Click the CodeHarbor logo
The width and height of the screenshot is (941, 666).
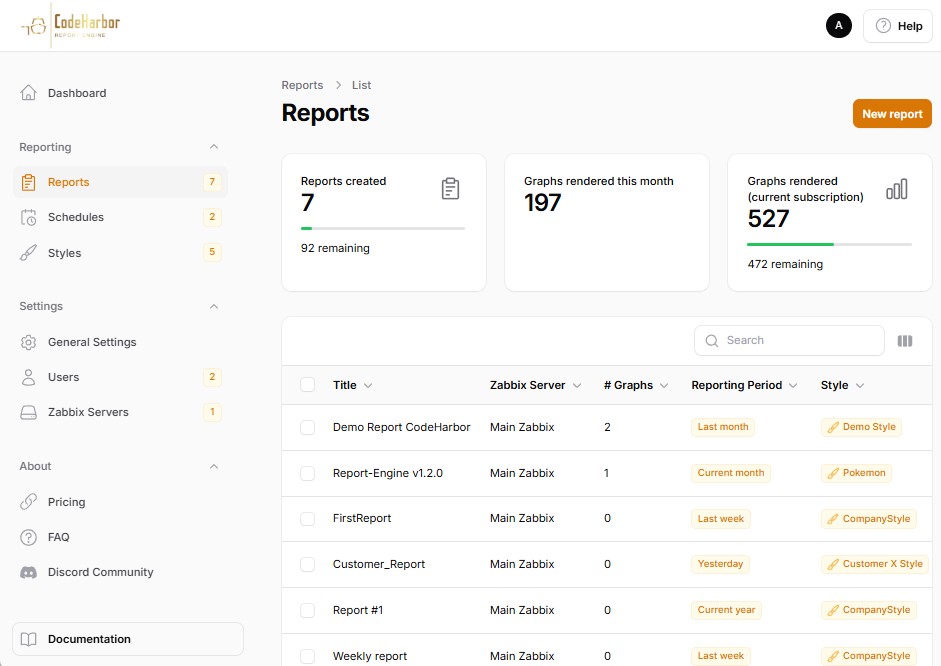point(71,25)
